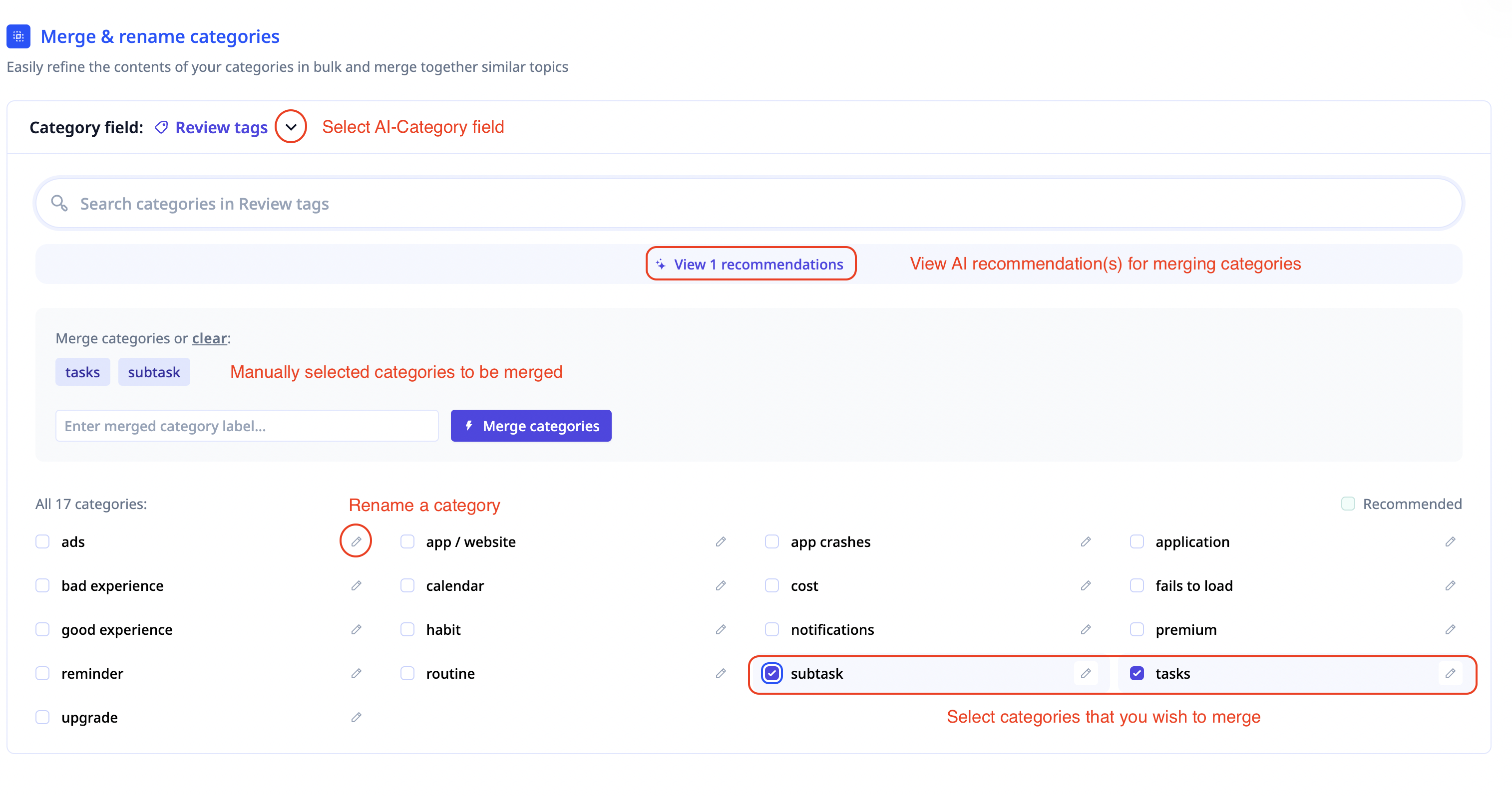Click the pencil icon next to ads
The image size is (1512, 796).
pos(356,541)
